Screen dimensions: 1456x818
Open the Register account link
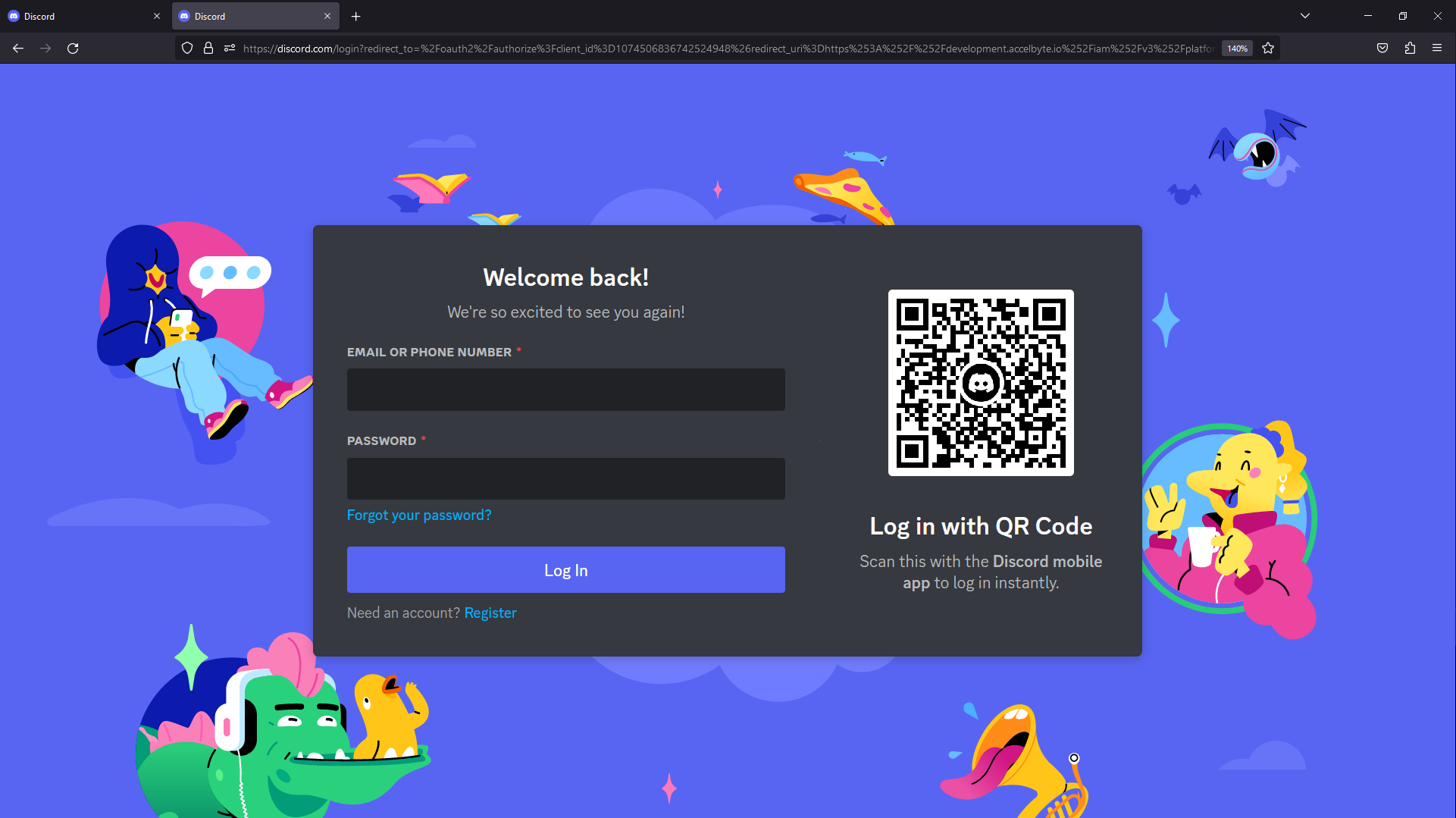tap(490, 613)
